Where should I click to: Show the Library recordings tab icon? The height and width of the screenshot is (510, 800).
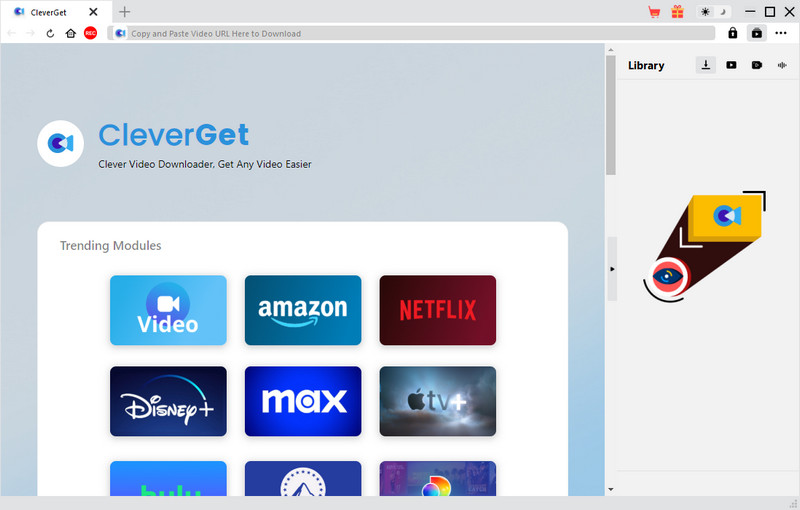(757, 65)
